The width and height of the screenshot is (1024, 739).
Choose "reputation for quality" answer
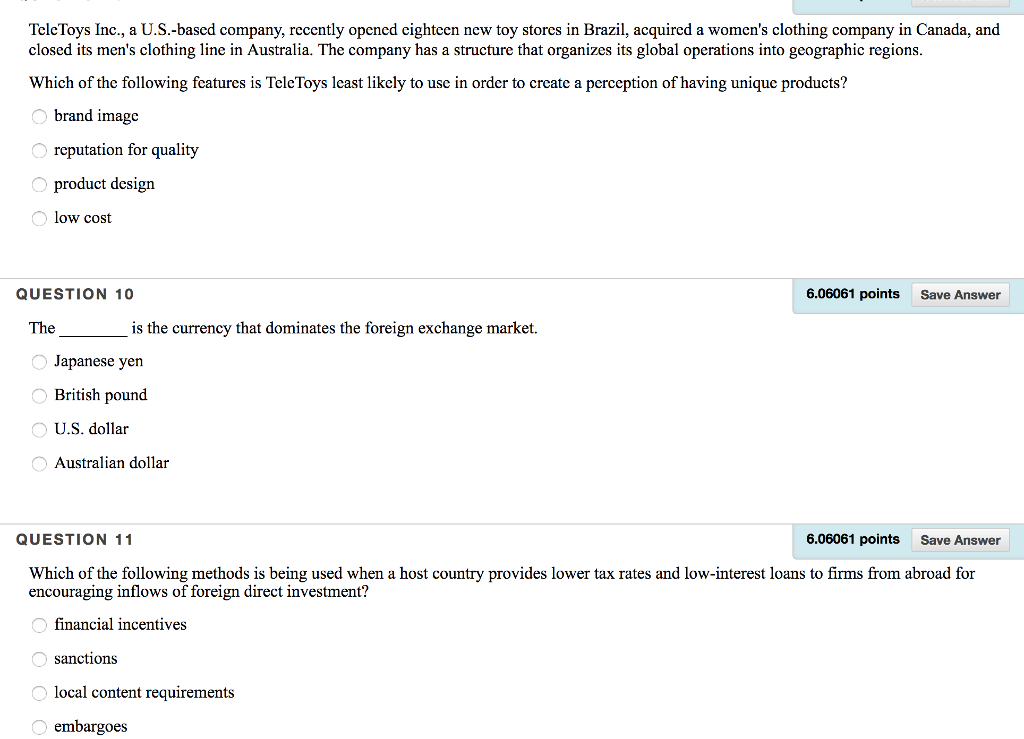39,150
